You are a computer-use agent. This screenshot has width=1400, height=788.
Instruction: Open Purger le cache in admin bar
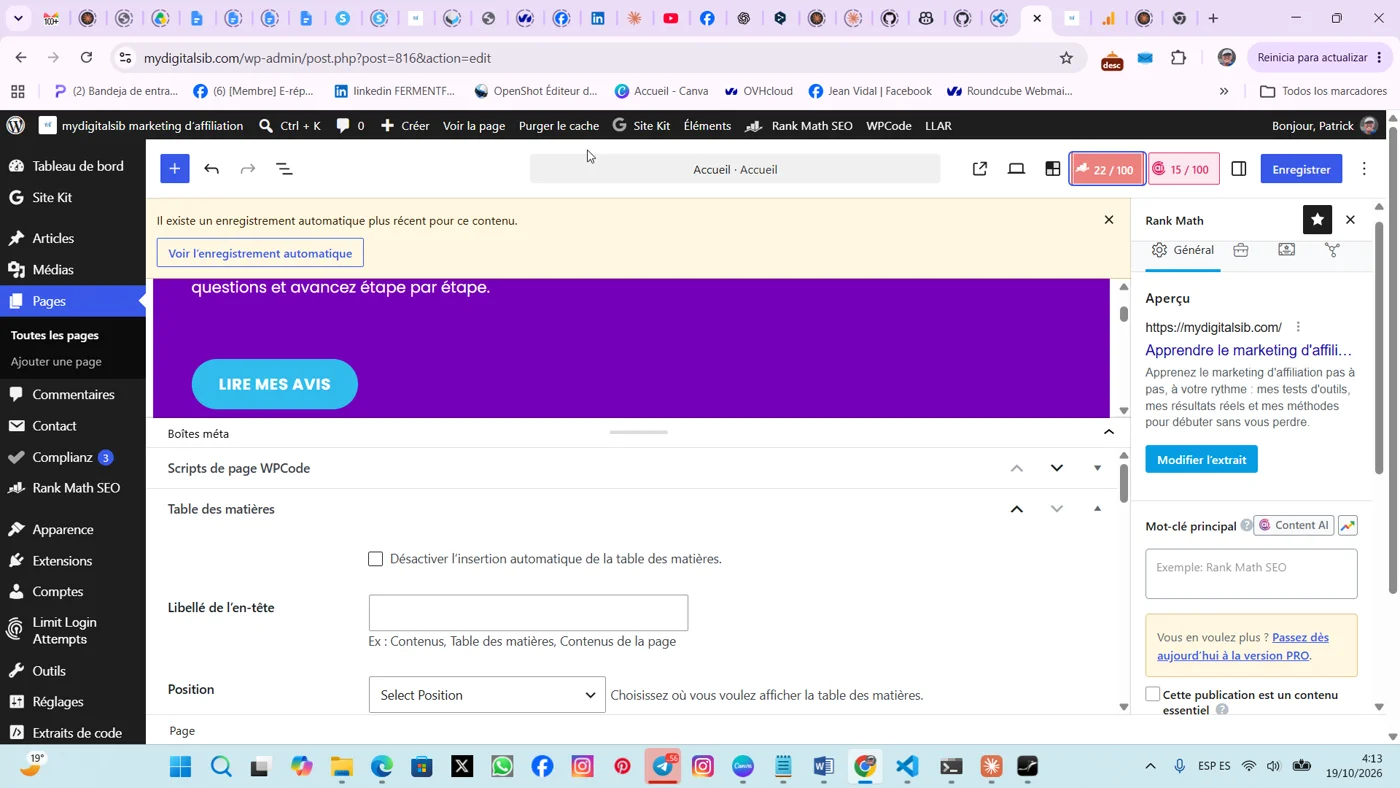tap(559, 125)
